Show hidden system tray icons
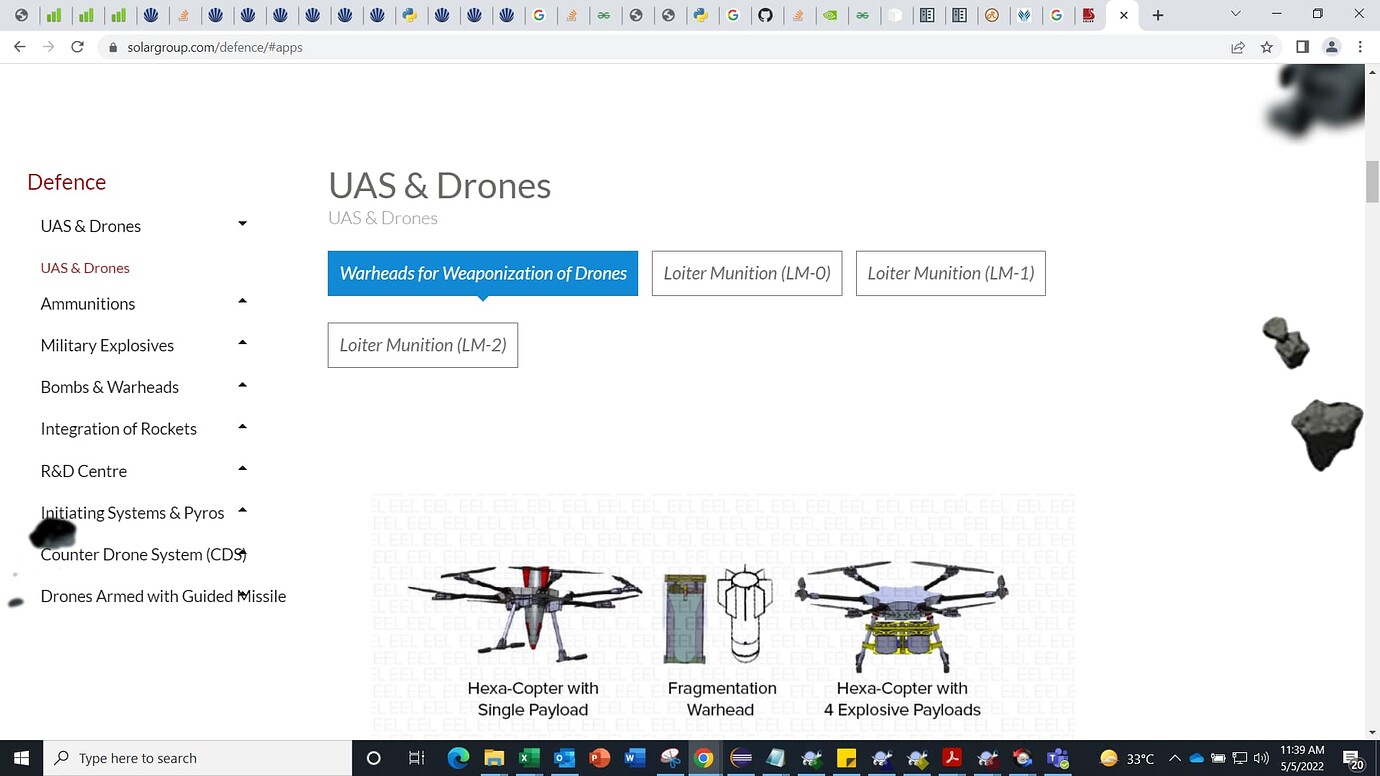Image resolution: width=1380 pixels, height=776 pixels. tap(1175, 758)
